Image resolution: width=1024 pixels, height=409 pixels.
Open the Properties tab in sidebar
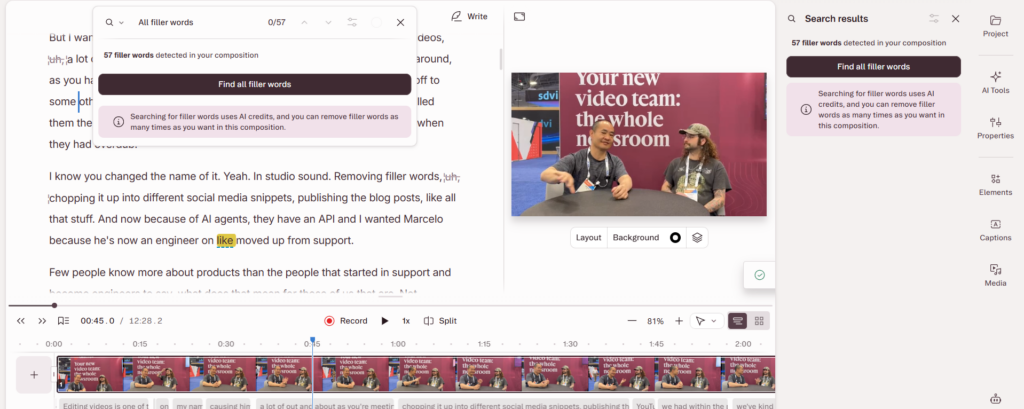995,128
